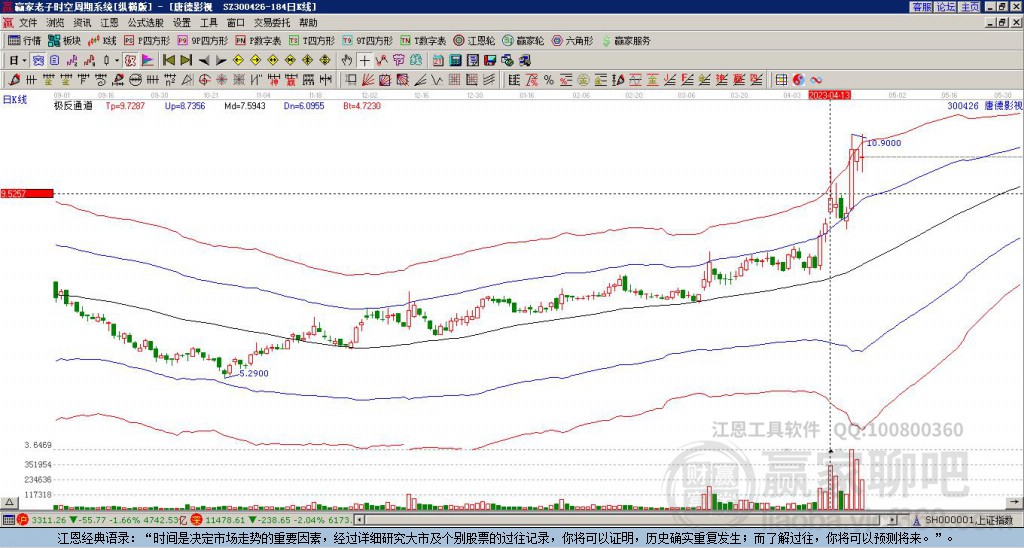Screen dimensions: 1024x548
Task: Click the 极反通道 indicator label
Action: click(x=73, y=105)
